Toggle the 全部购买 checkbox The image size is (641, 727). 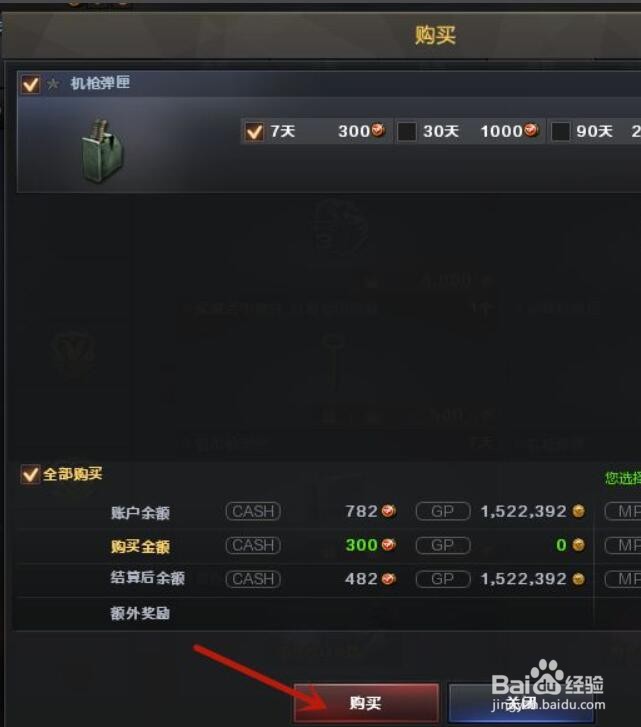point(30,474)
